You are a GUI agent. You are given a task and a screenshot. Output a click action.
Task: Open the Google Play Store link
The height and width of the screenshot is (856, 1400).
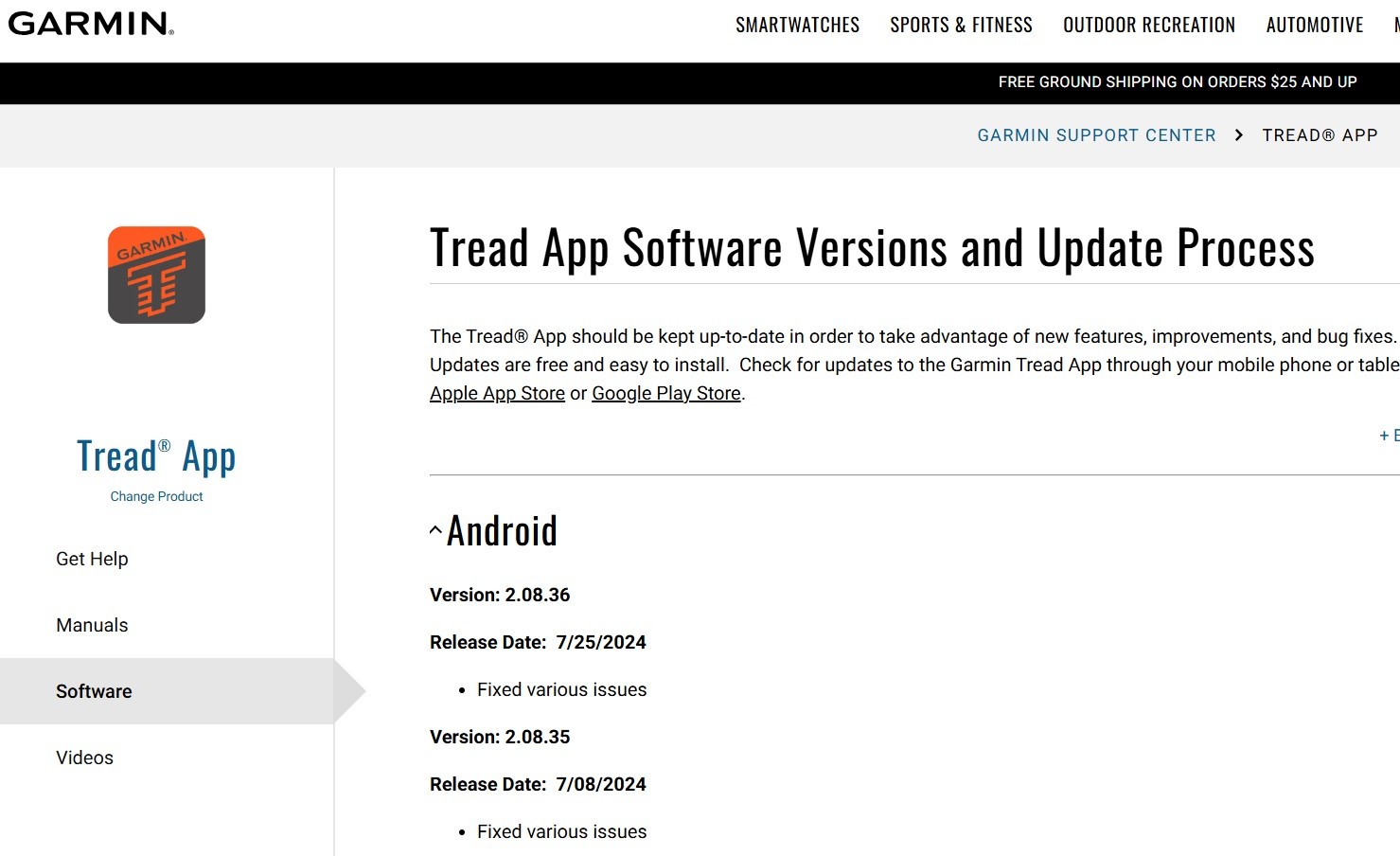coord(666,393)
